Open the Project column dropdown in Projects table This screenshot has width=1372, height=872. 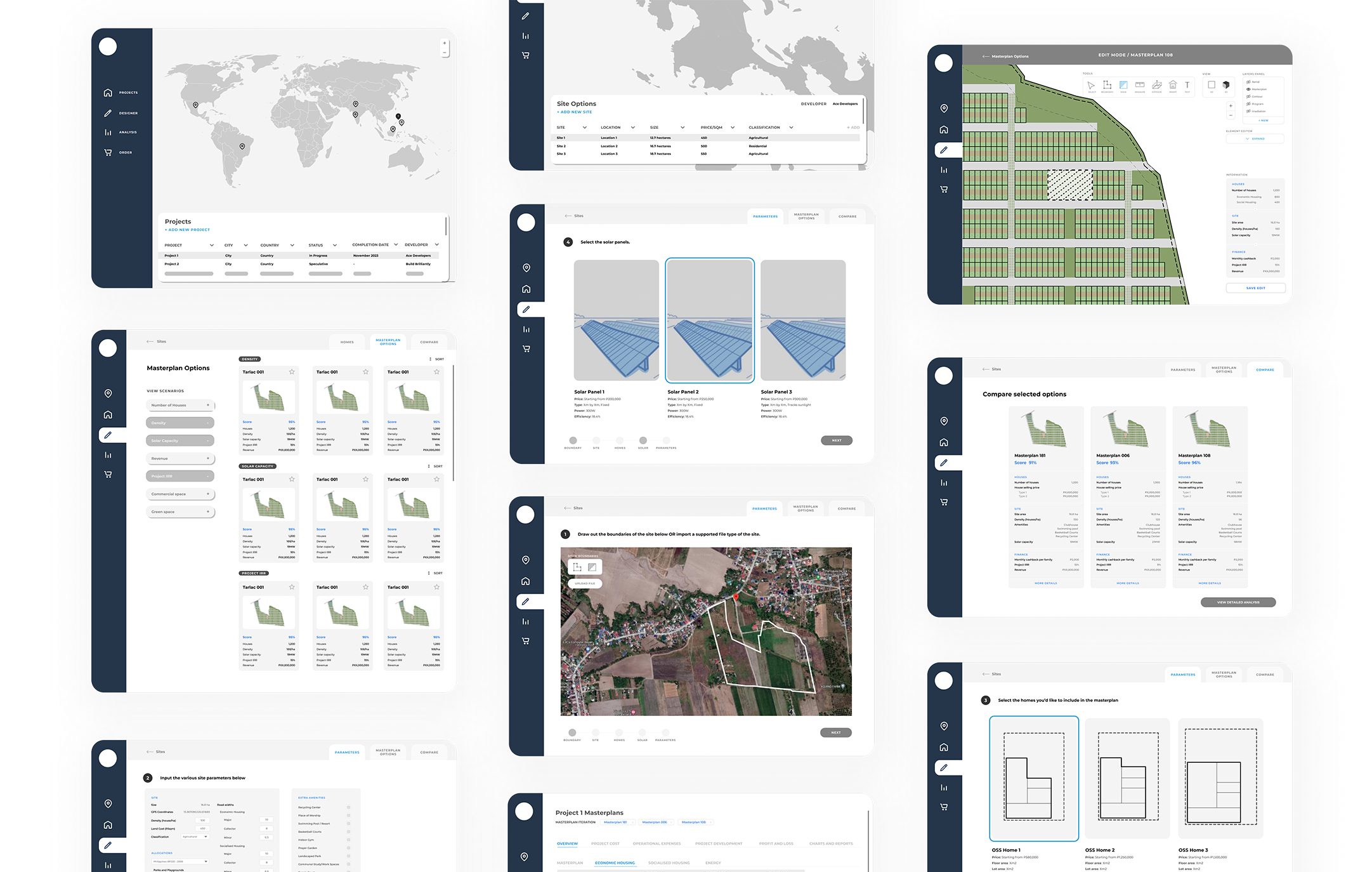[212, 245]
